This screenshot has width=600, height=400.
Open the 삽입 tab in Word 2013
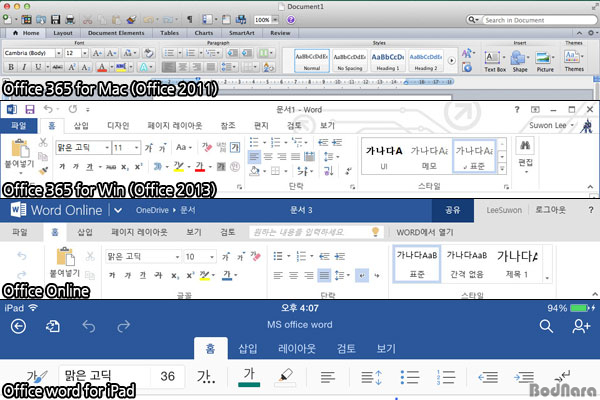pyautogui.click(x=81, y=126)
